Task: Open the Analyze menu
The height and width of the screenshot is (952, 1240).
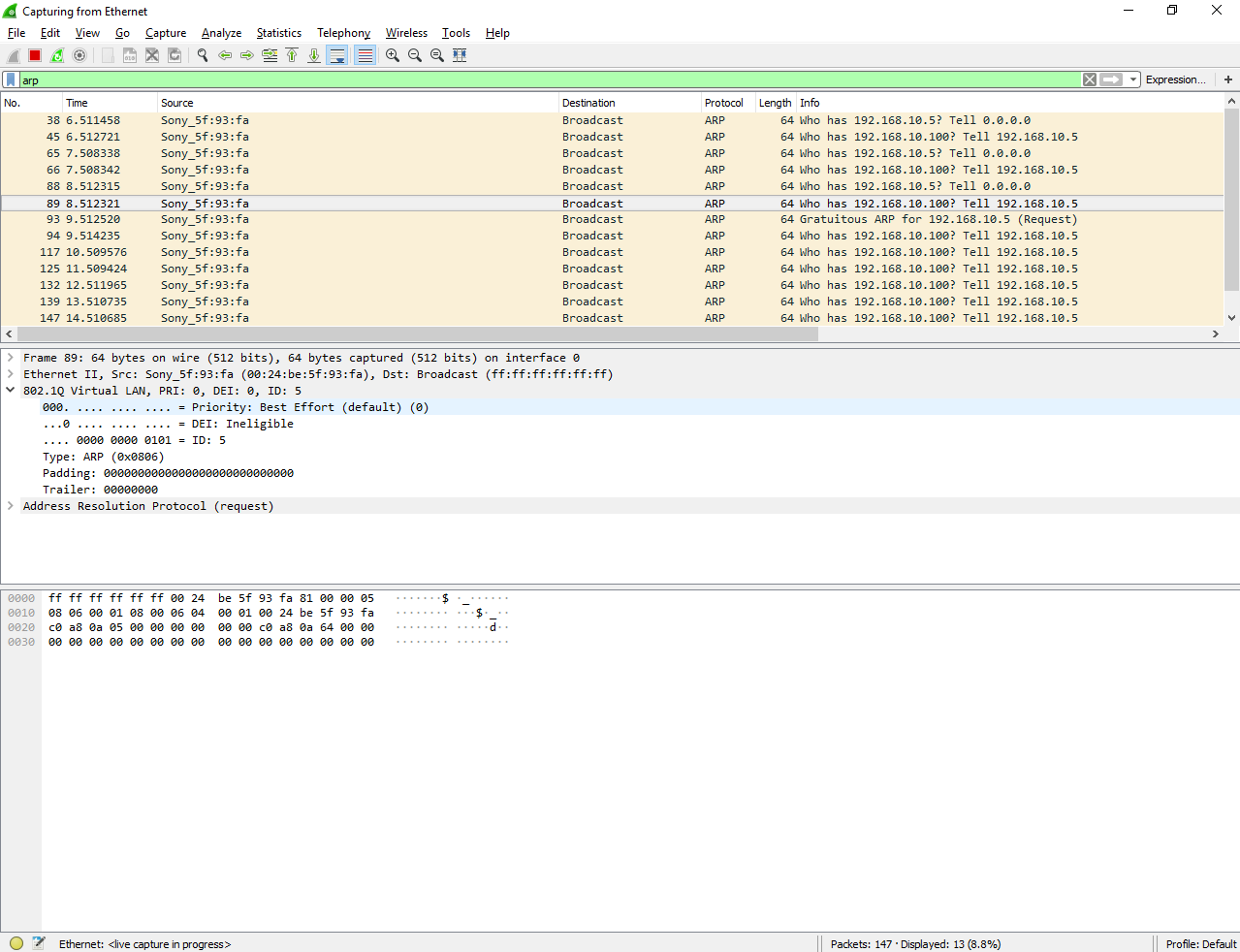Action: (221, 33)
